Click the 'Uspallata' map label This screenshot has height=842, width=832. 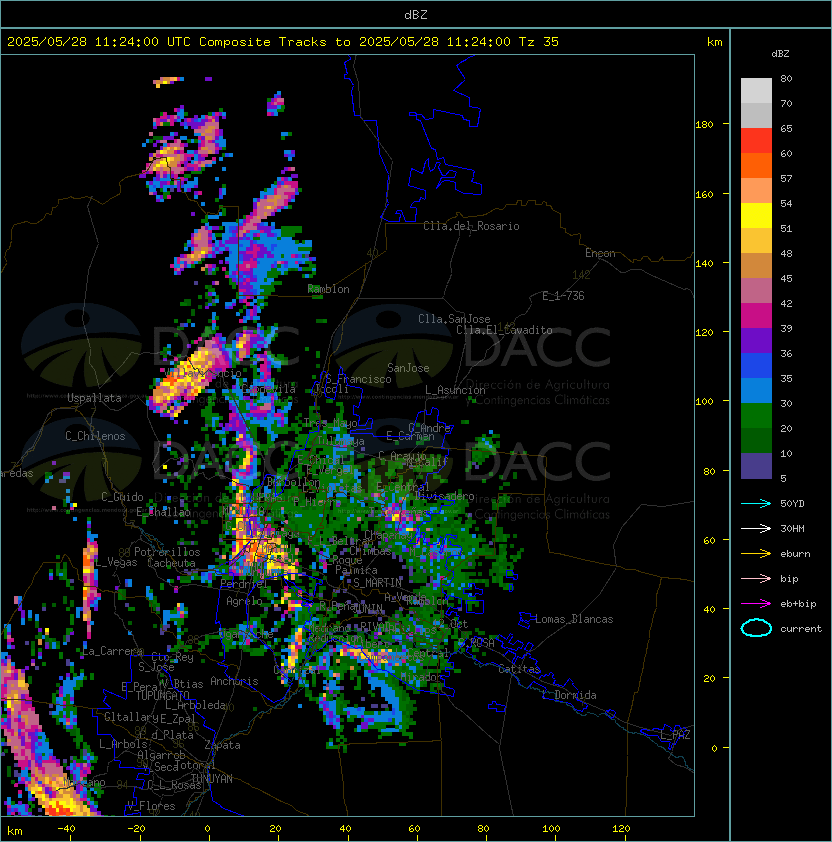pos(94,398)
